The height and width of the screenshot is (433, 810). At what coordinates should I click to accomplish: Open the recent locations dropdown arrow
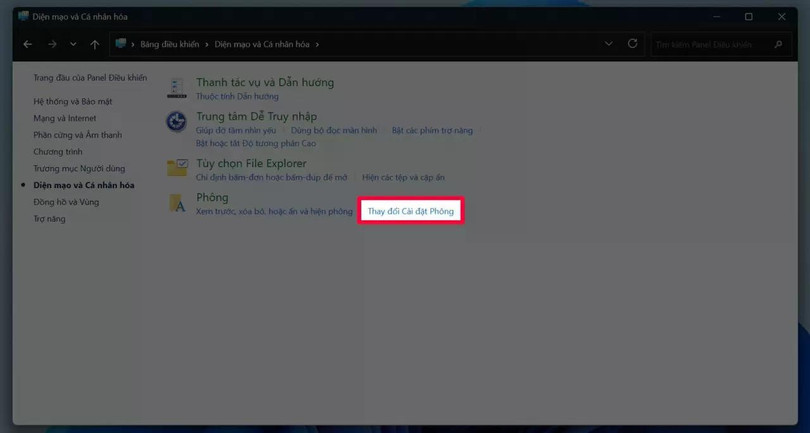73,44
